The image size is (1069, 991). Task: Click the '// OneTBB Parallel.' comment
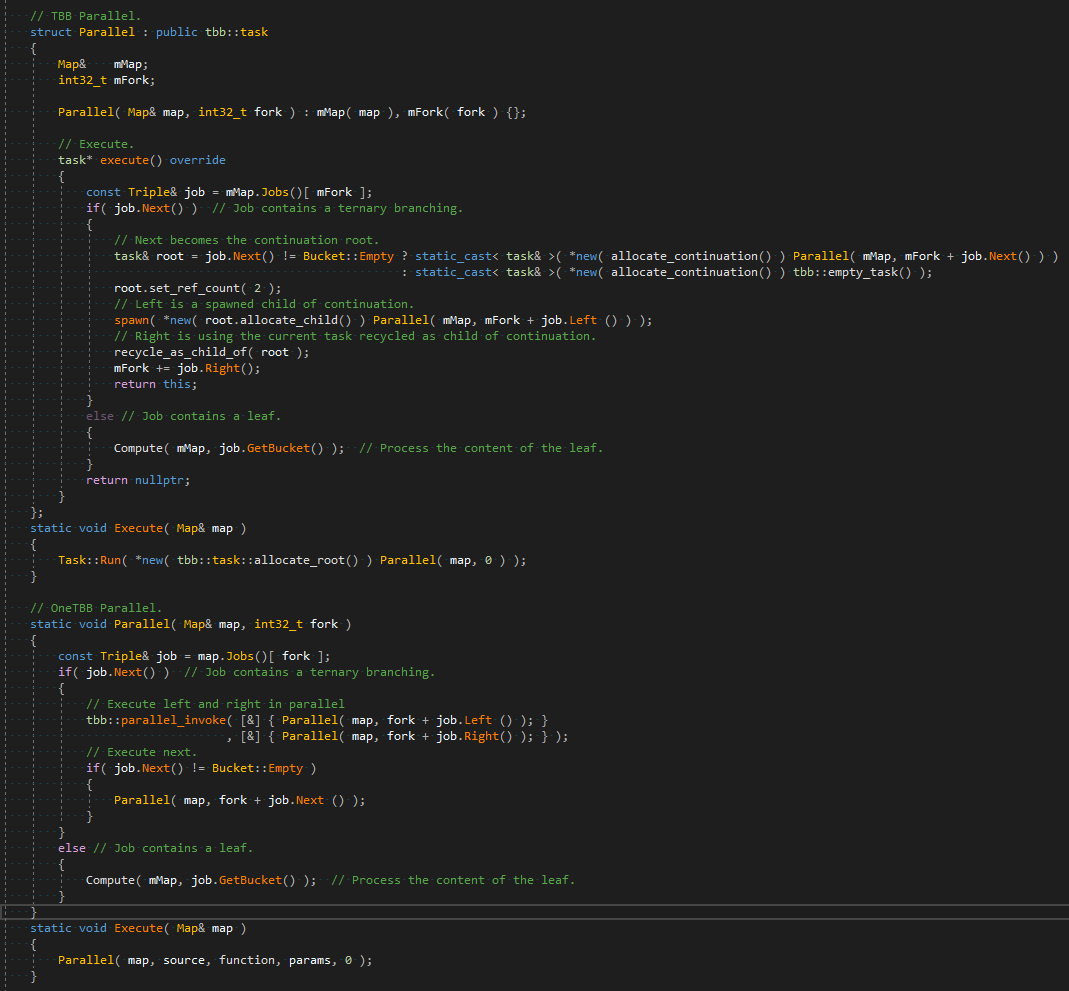tap(96, 608)
